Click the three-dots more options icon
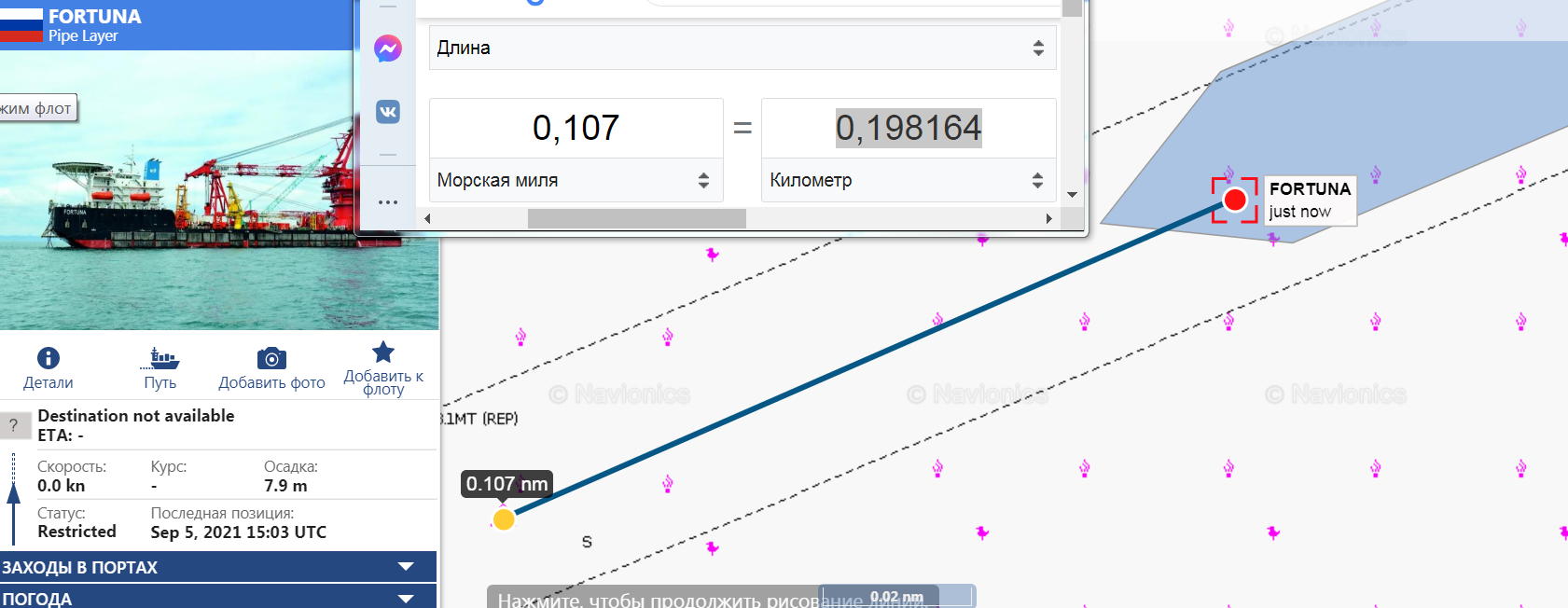 pyautogui.click(x=388, y=202)
